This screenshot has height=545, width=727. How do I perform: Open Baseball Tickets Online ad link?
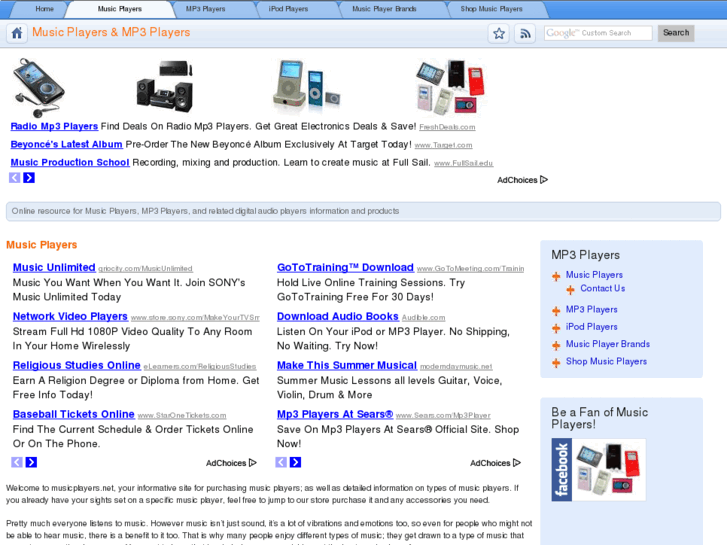point(74,414)
